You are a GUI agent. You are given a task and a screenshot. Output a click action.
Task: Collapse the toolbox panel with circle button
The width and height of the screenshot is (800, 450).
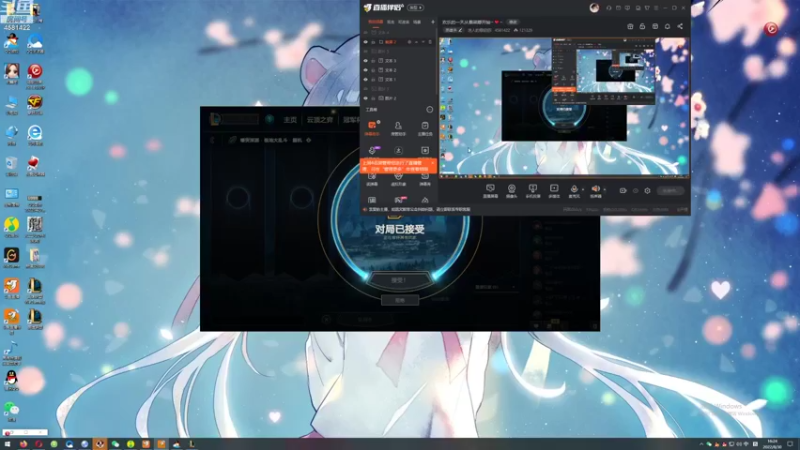point(430,109)
